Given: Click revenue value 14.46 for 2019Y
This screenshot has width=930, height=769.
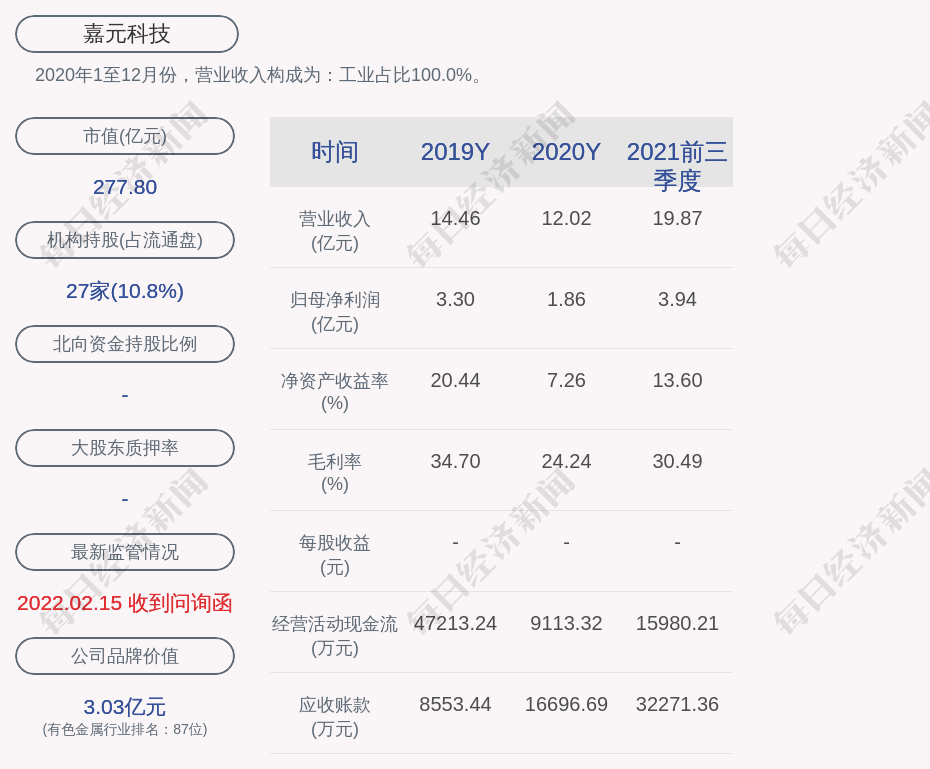Looking at the screenshot, I should [456, 218].
